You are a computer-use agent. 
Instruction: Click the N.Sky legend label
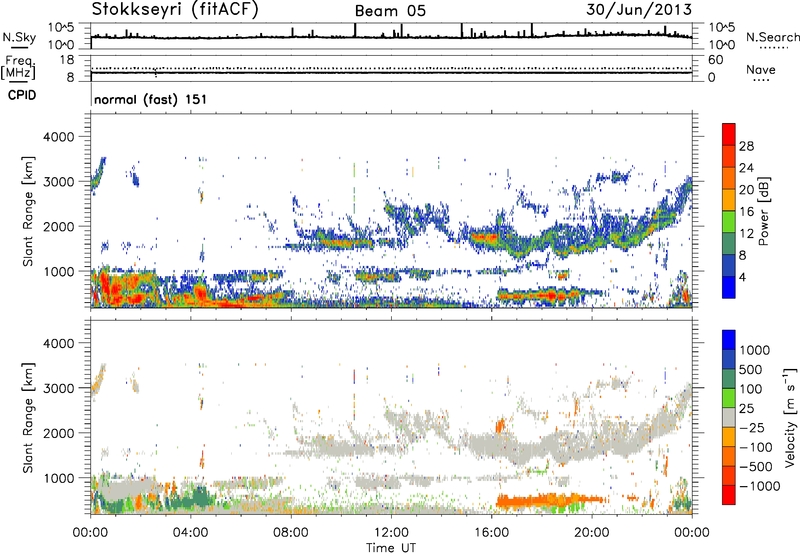[x=19, y=37]
